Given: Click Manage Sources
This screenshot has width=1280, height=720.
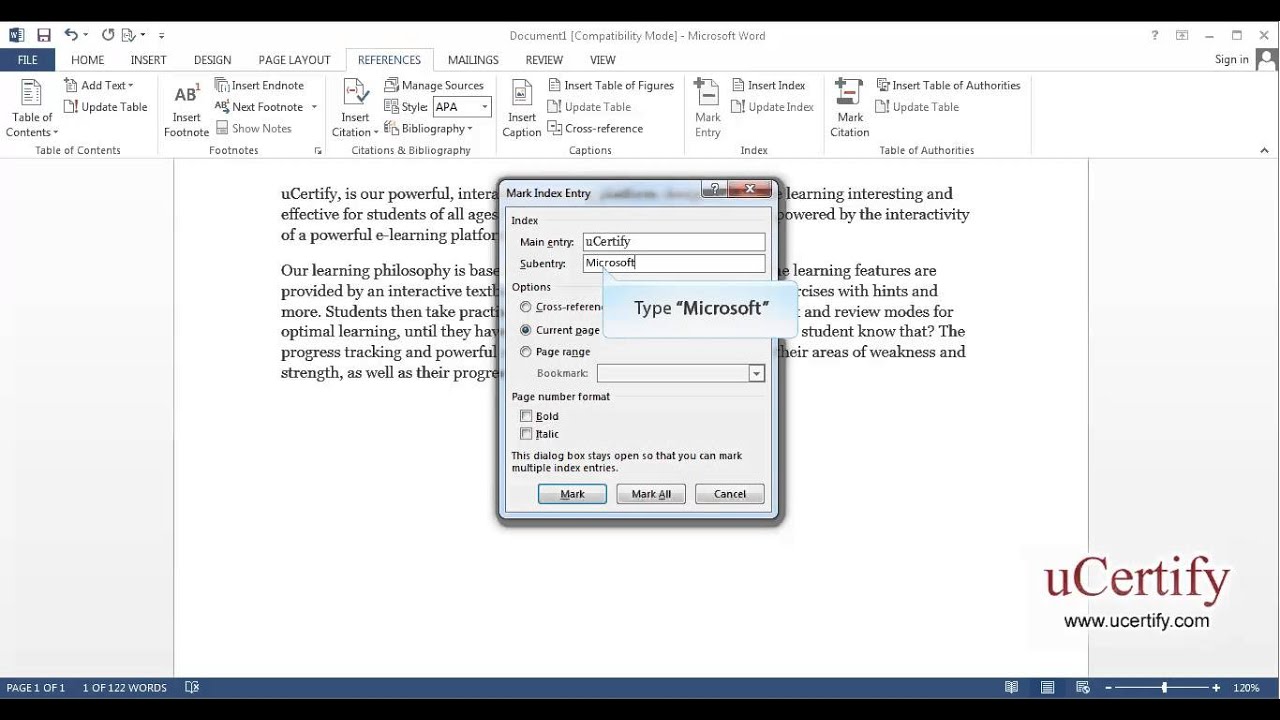Looking at the screenshot, I should point(434,85).
